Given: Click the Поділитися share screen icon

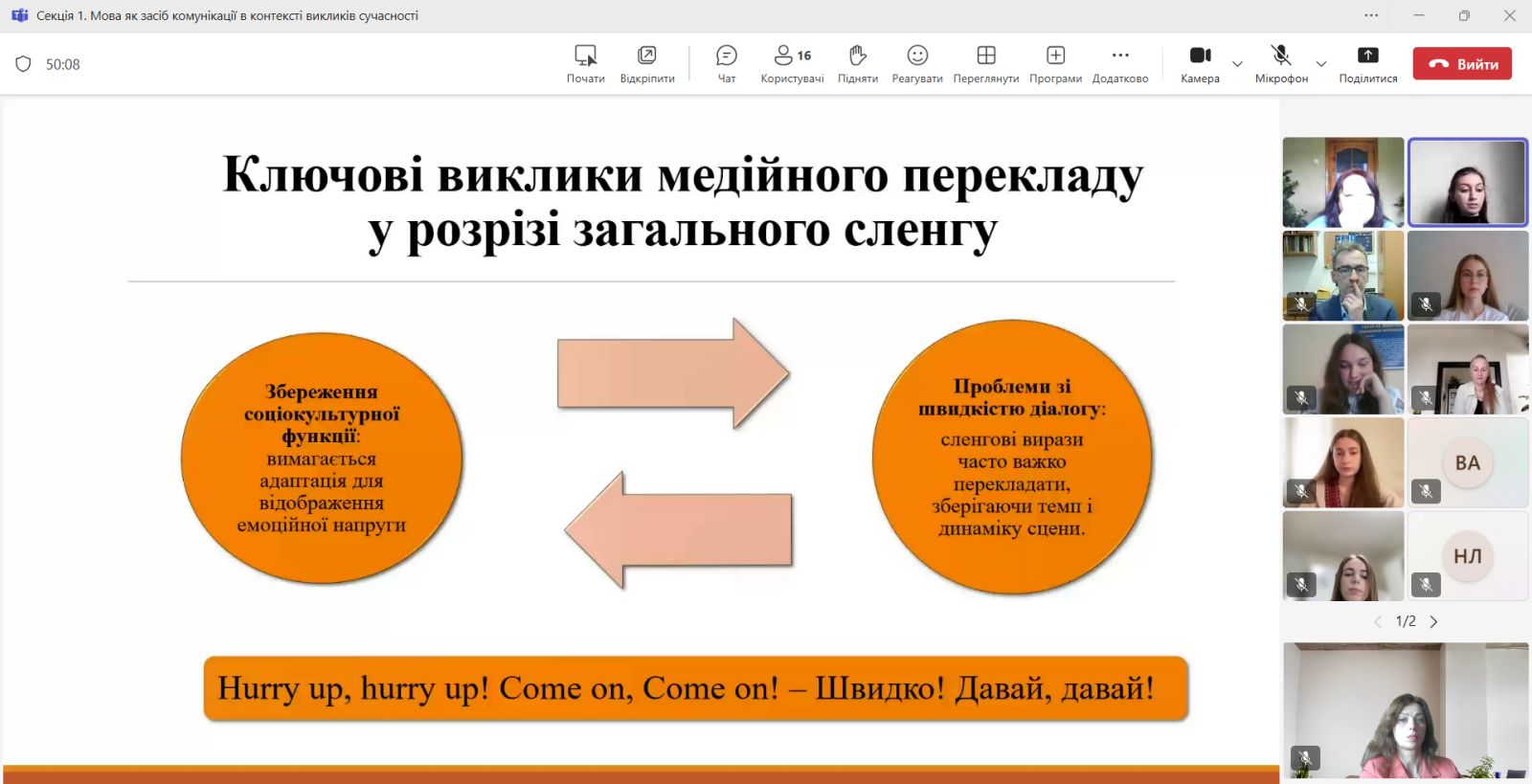Looking at the screenshot, I should click(x=1367, y=63).
